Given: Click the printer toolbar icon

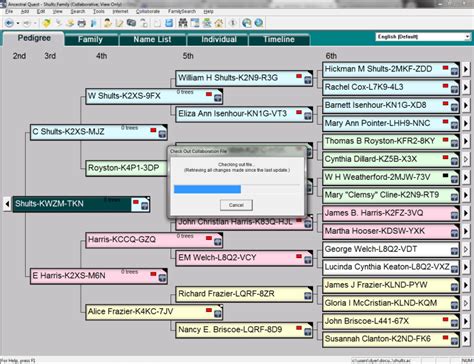Looking at the screenshot, I should click(x=82, y=23).
